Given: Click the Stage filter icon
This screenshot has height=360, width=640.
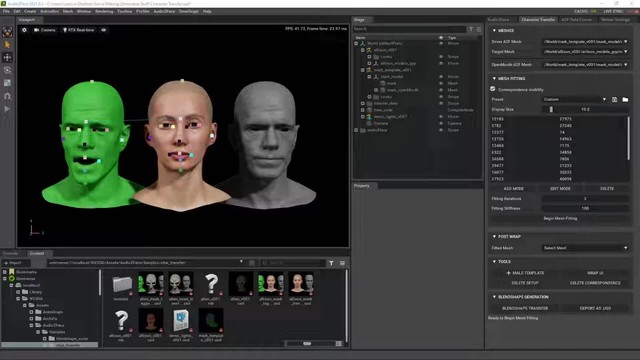Looking at the screenshot, I should (471, 29).
